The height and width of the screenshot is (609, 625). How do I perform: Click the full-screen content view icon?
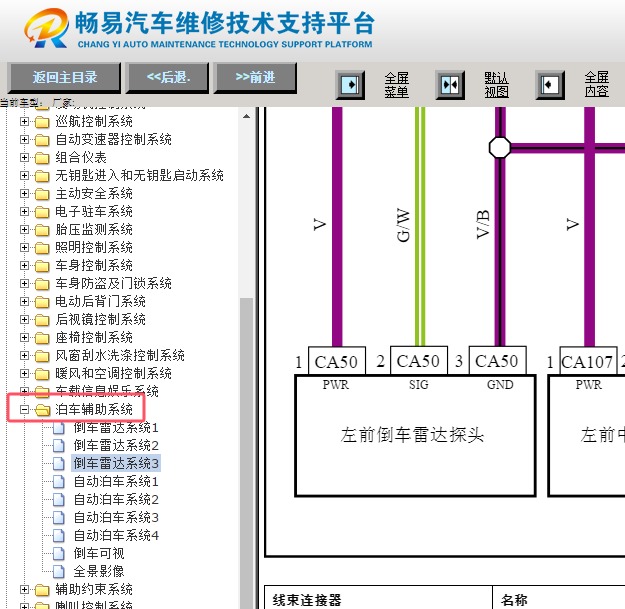[550, 85]
